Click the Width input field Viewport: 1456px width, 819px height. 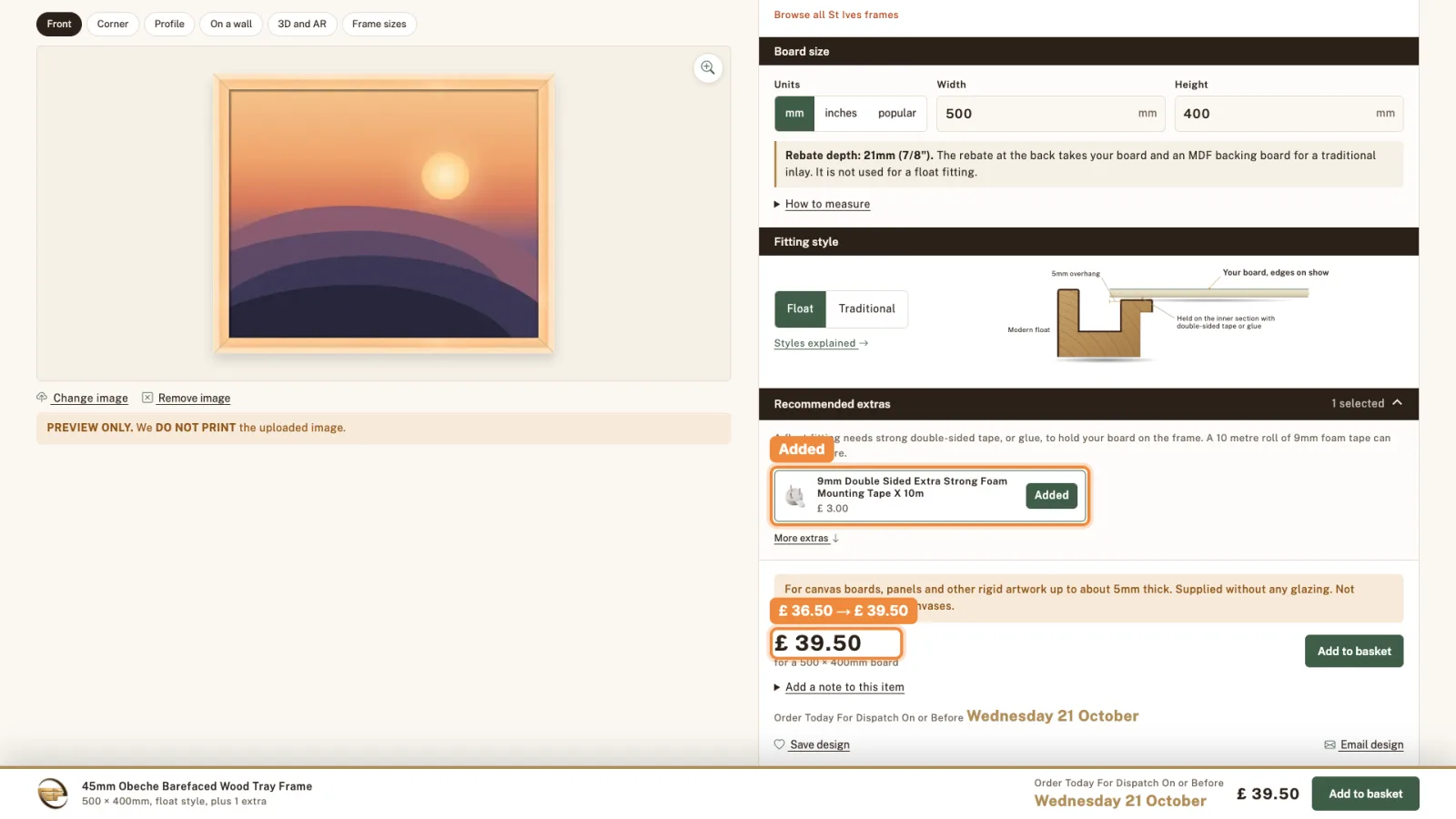click(x=1051, y=114)
